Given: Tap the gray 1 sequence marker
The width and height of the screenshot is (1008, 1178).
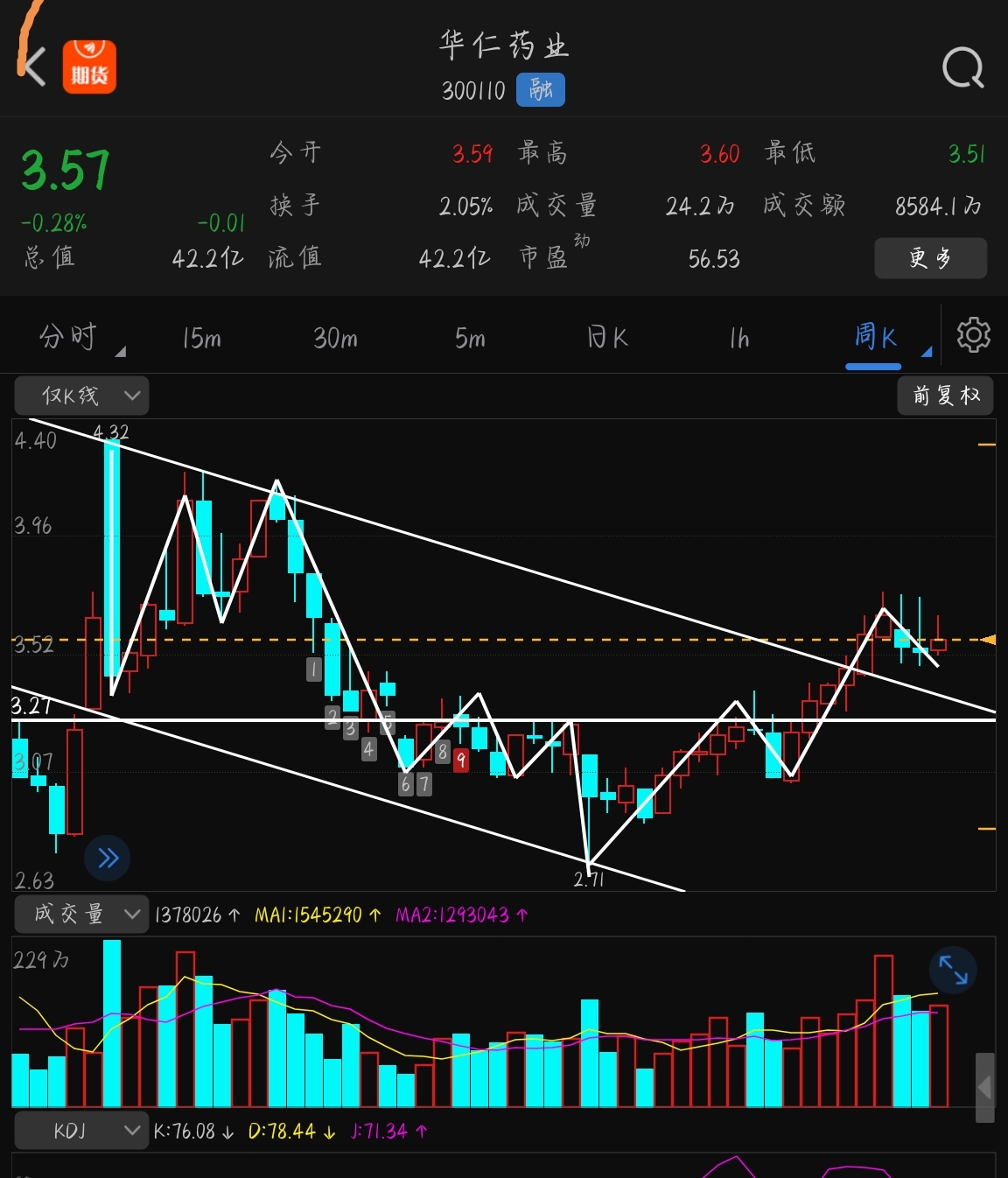Looking at the screenshot, I should tap(314, 670).
